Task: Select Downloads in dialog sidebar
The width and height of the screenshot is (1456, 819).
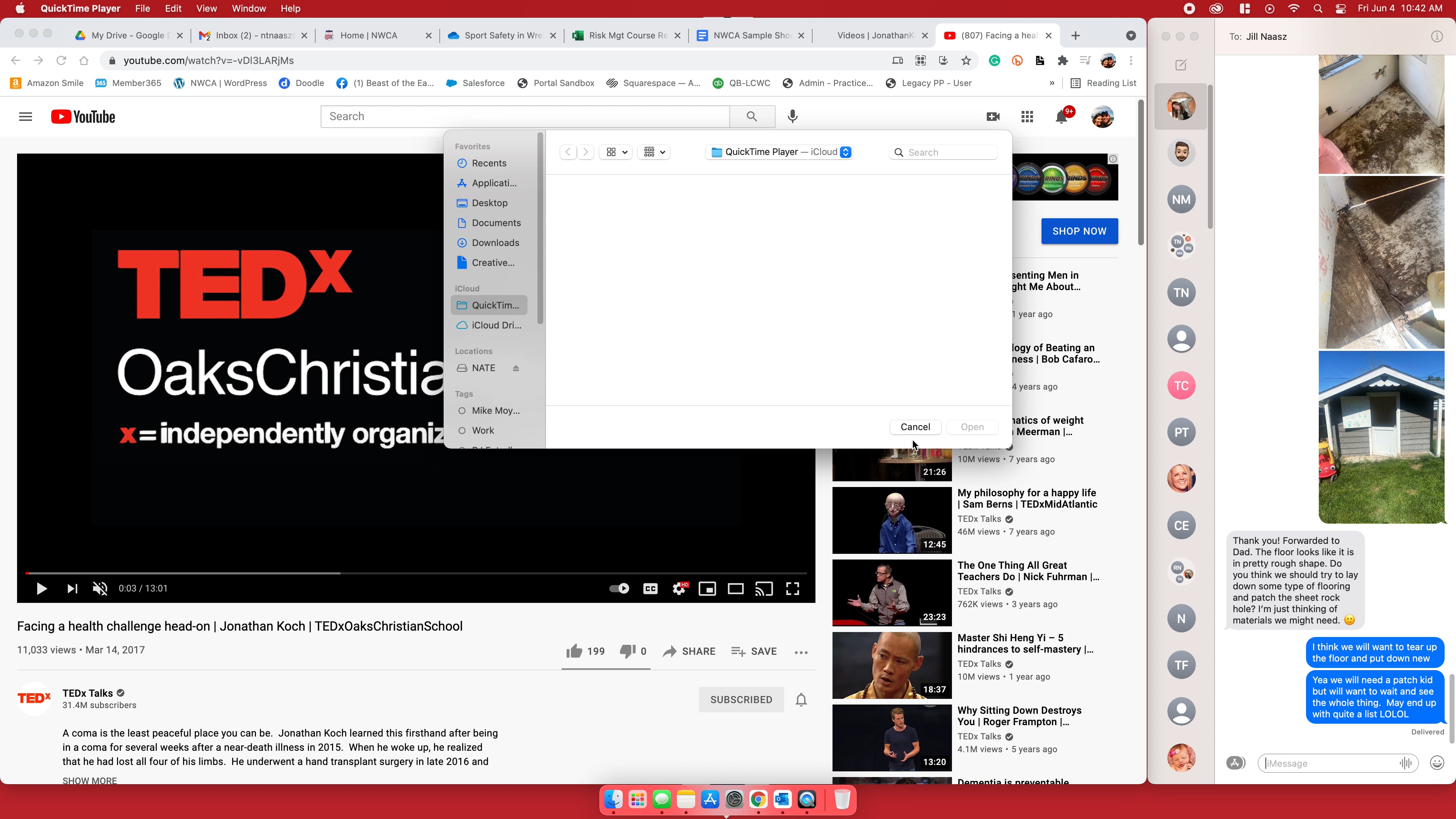Action: [489, 242]
